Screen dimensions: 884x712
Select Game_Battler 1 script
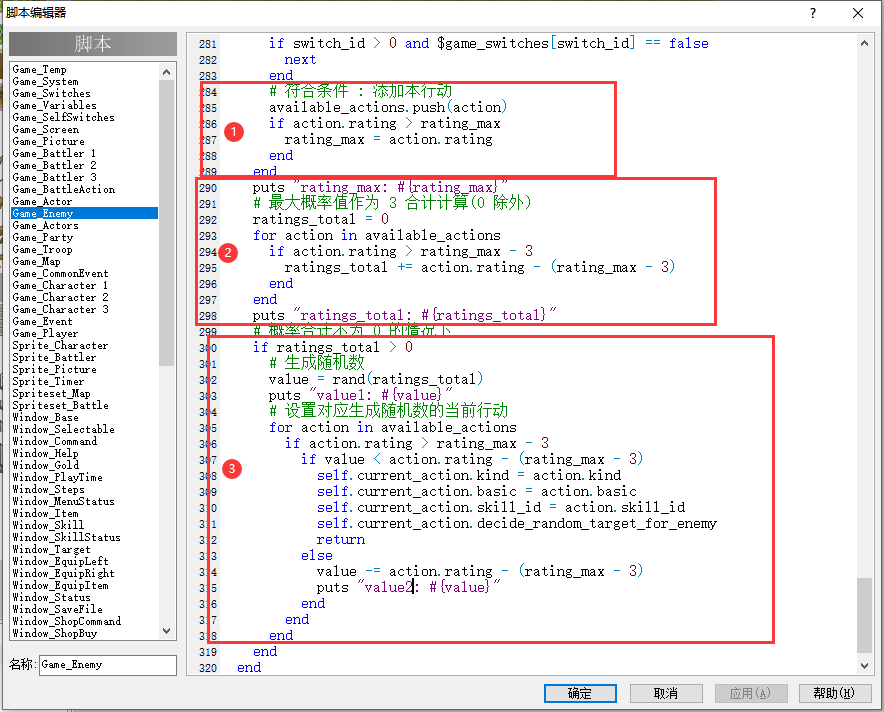click(x=54, y=153)
